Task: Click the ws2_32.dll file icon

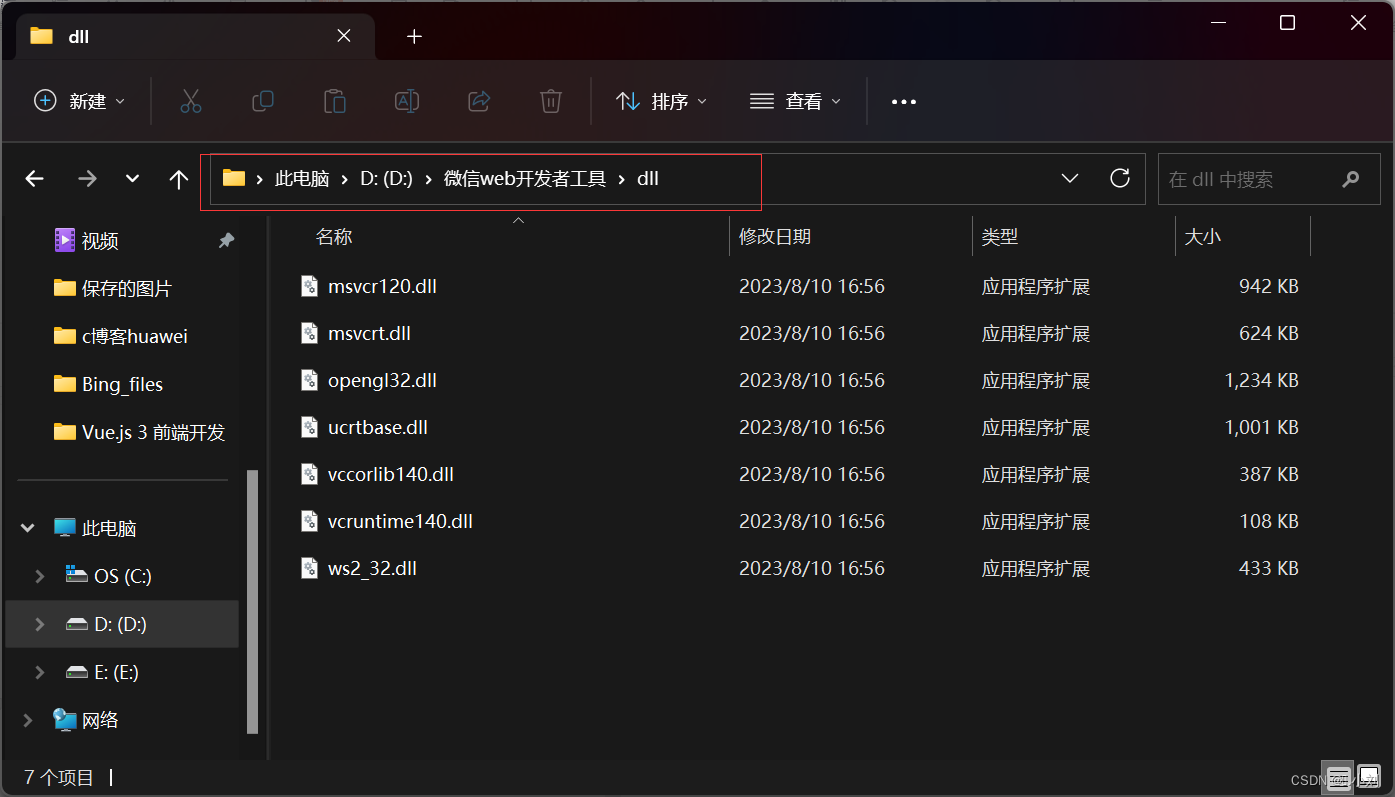Action: (310, 568)
